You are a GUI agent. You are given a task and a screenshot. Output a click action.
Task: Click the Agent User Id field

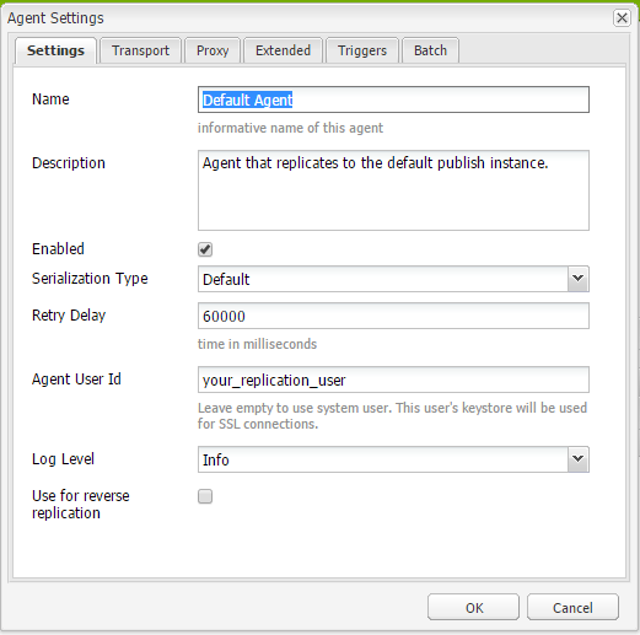click(x=393, y=380)
